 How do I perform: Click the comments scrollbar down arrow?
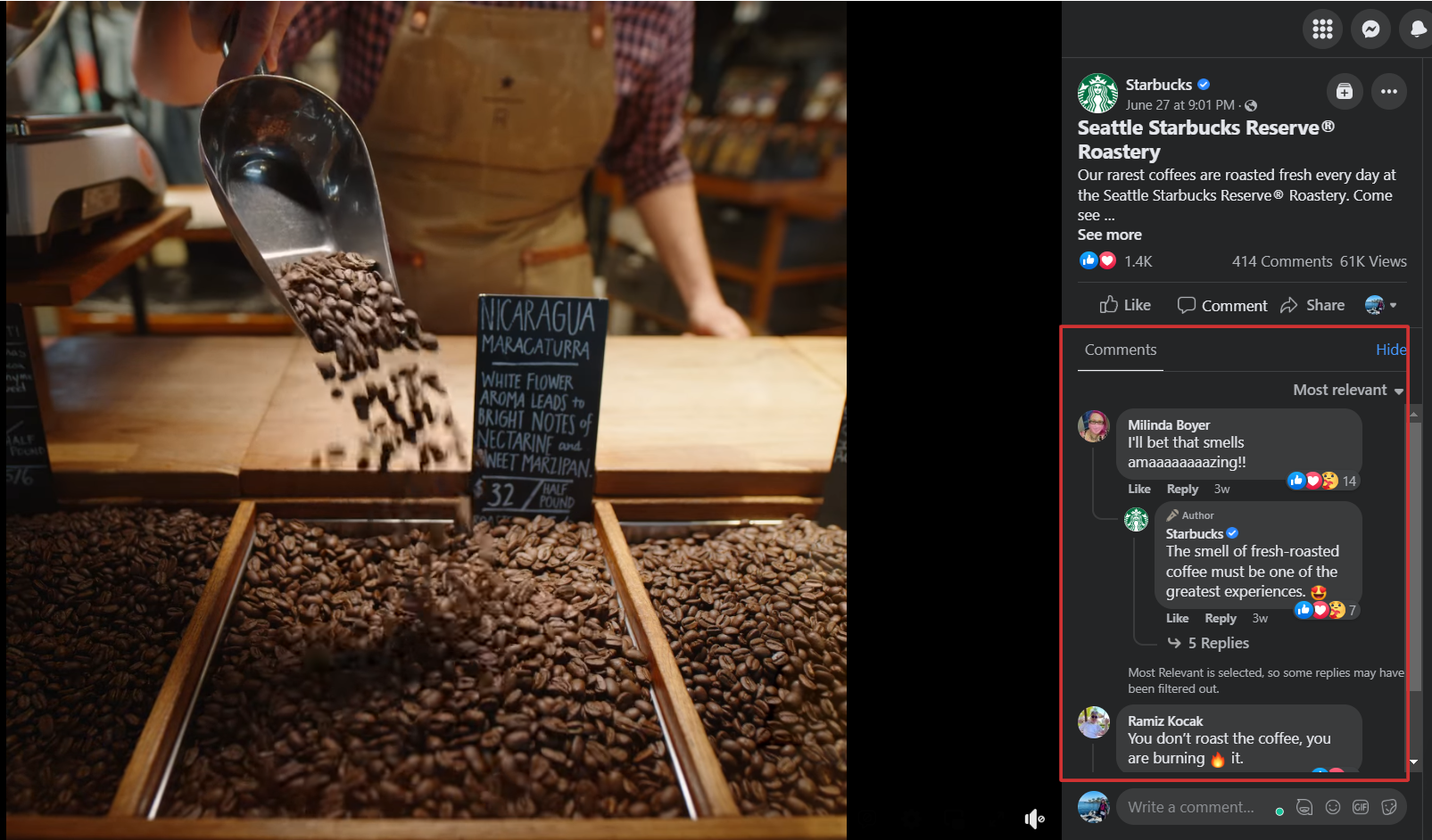pos(1413,762)
